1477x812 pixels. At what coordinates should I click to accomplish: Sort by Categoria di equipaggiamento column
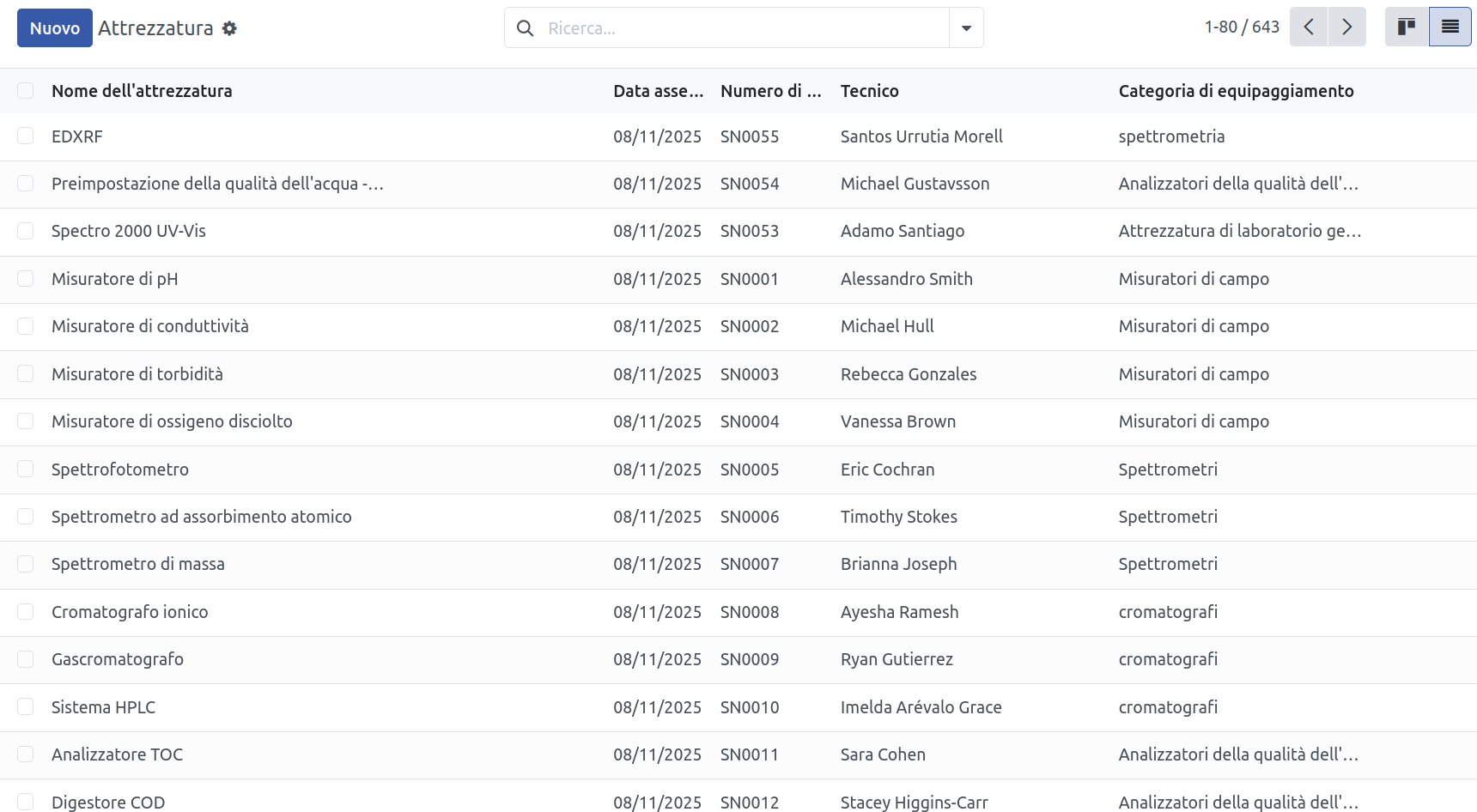click(1236, 91)
